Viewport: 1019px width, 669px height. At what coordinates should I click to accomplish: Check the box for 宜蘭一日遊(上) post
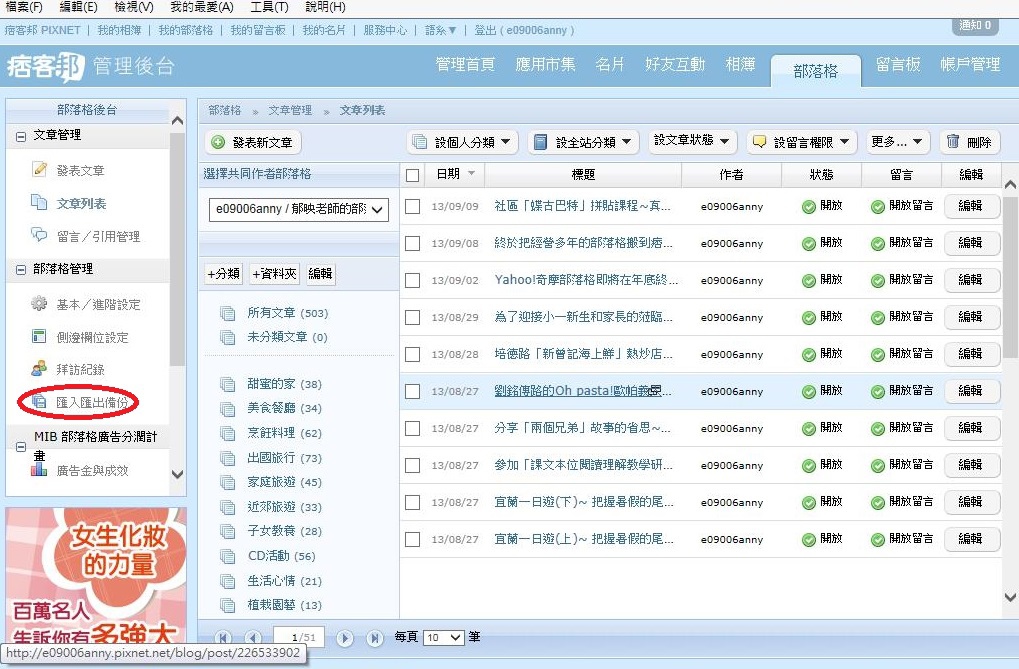coord(412,540)
